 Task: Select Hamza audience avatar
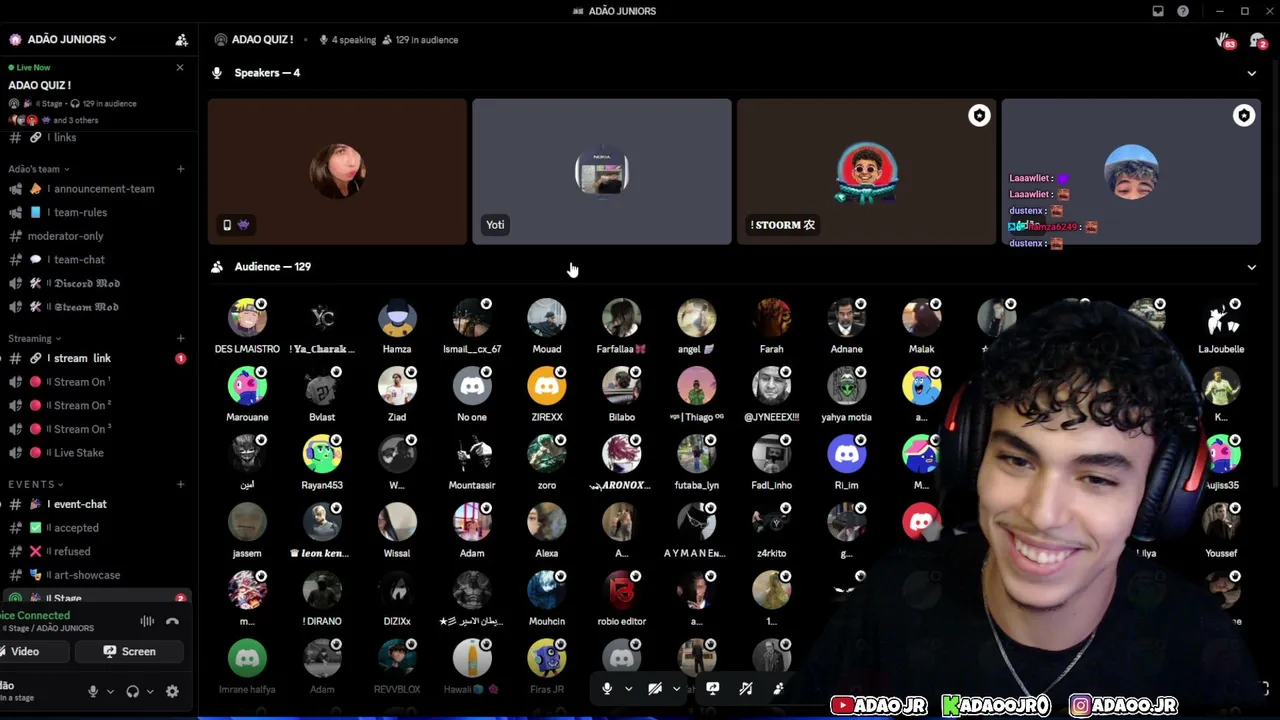click(397, 318)
